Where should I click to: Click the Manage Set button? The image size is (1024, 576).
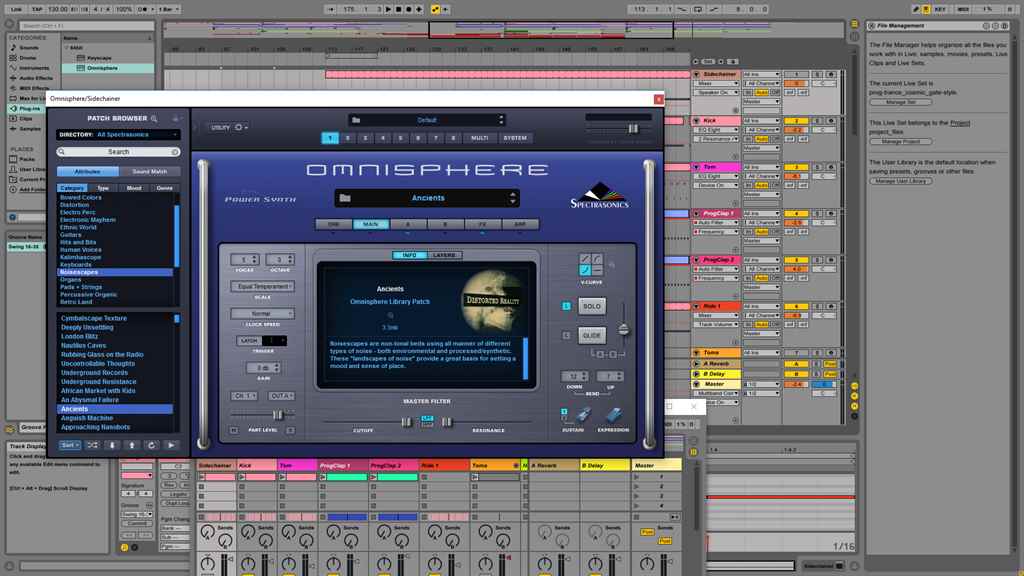tap(901, 103)
